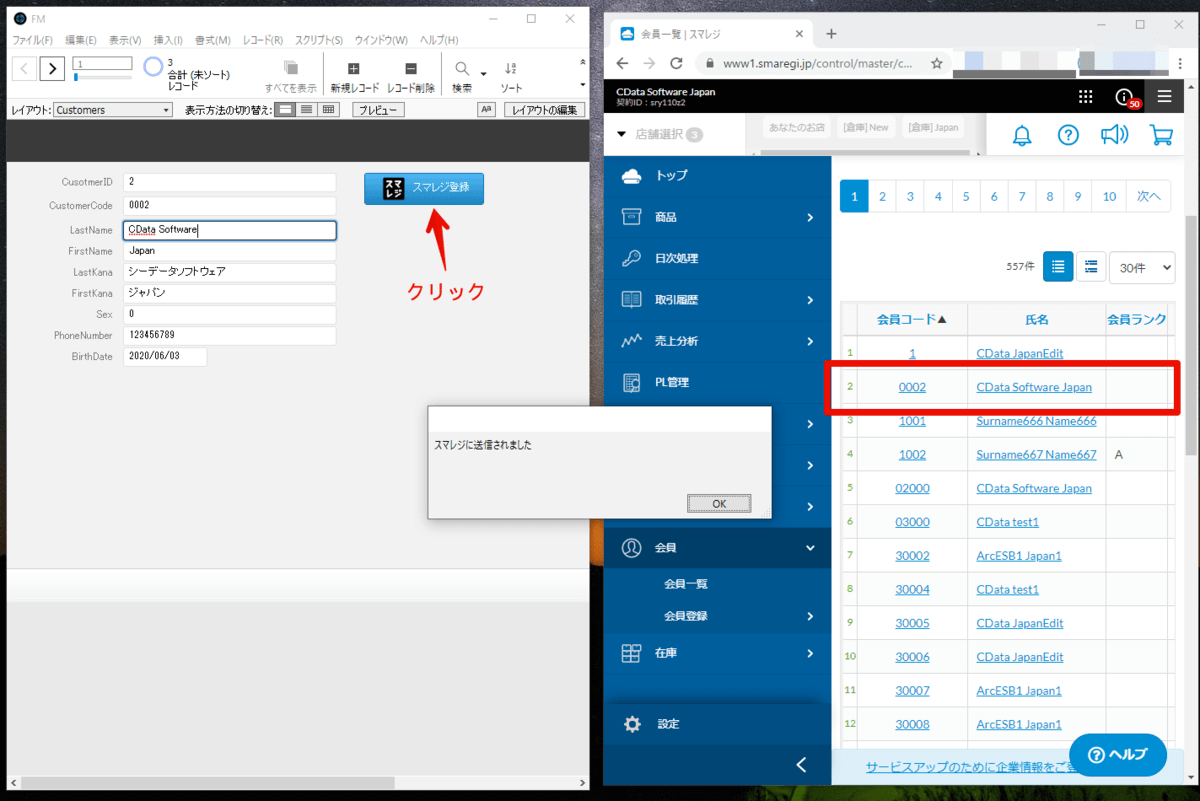Reload the Smaregi page in browser
Screen dimensions: 1200x801
[676, 63]
